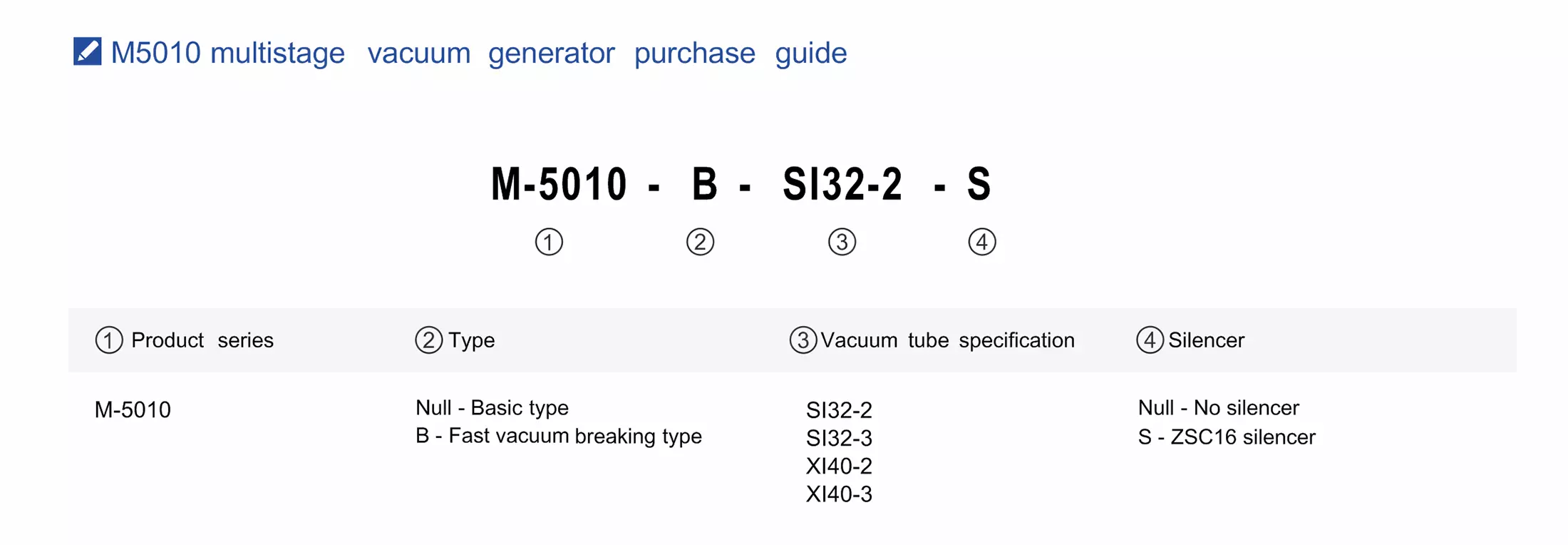Click the Null - No silencer option
Viewport: 1568px width, 545px height.
click(x=1218, y=407)
